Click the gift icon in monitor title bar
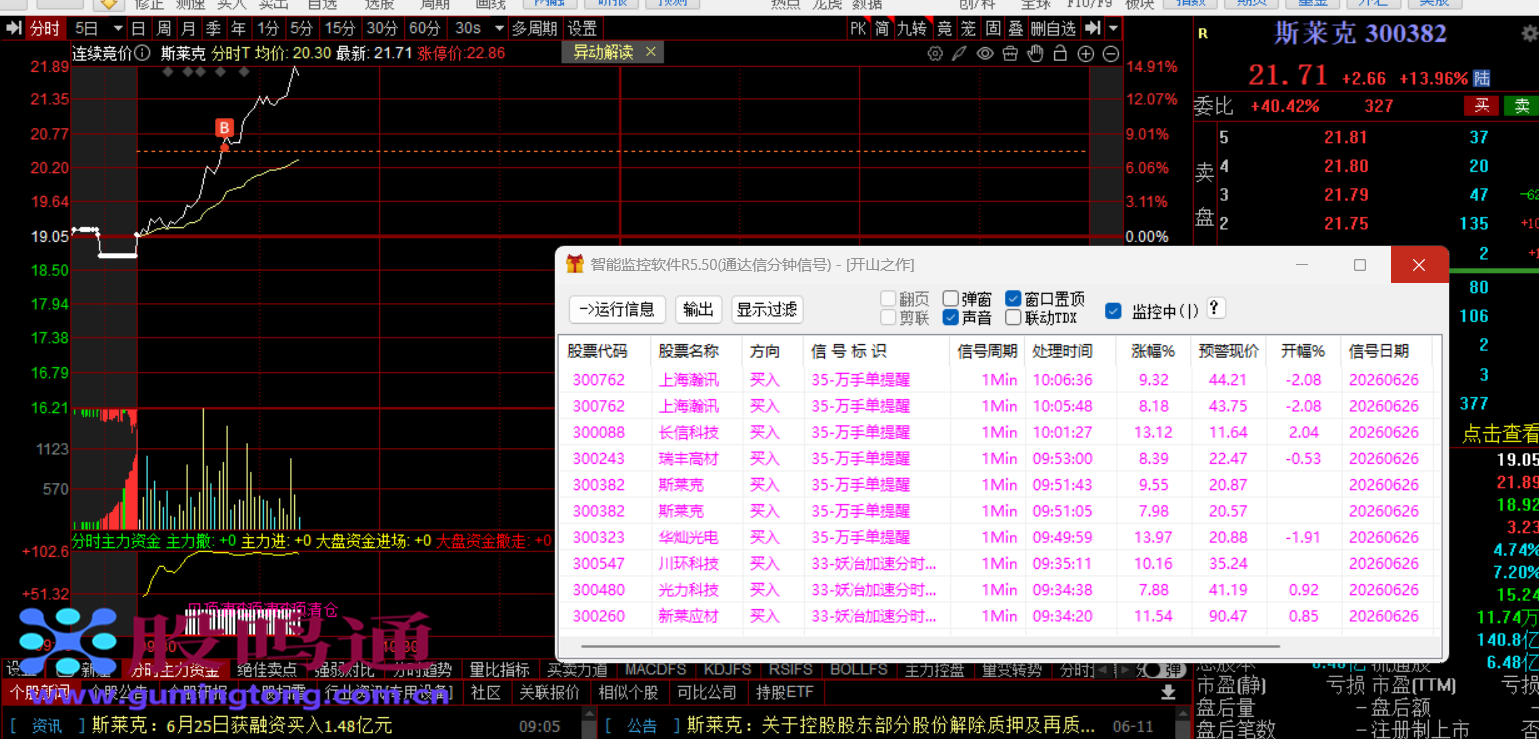The width and height of the screenshot is (1539, 739). pos(575,265)
